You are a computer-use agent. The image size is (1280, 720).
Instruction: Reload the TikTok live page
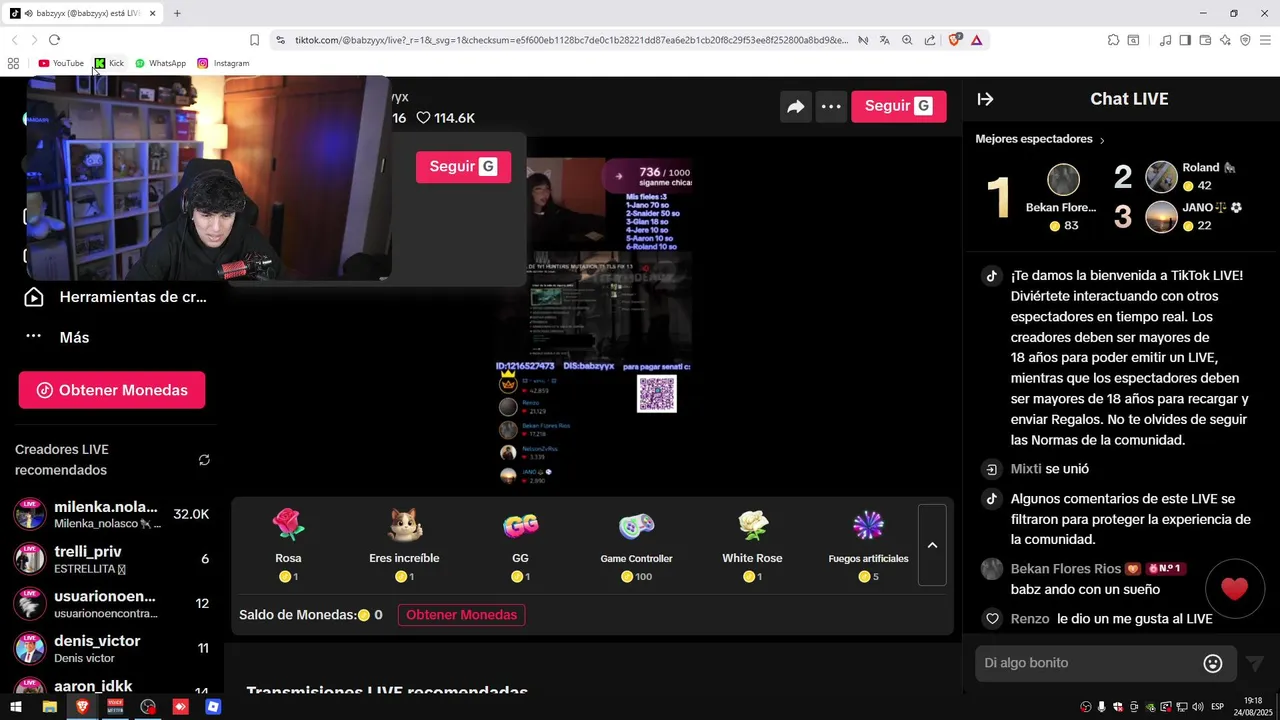coord(54,40)
